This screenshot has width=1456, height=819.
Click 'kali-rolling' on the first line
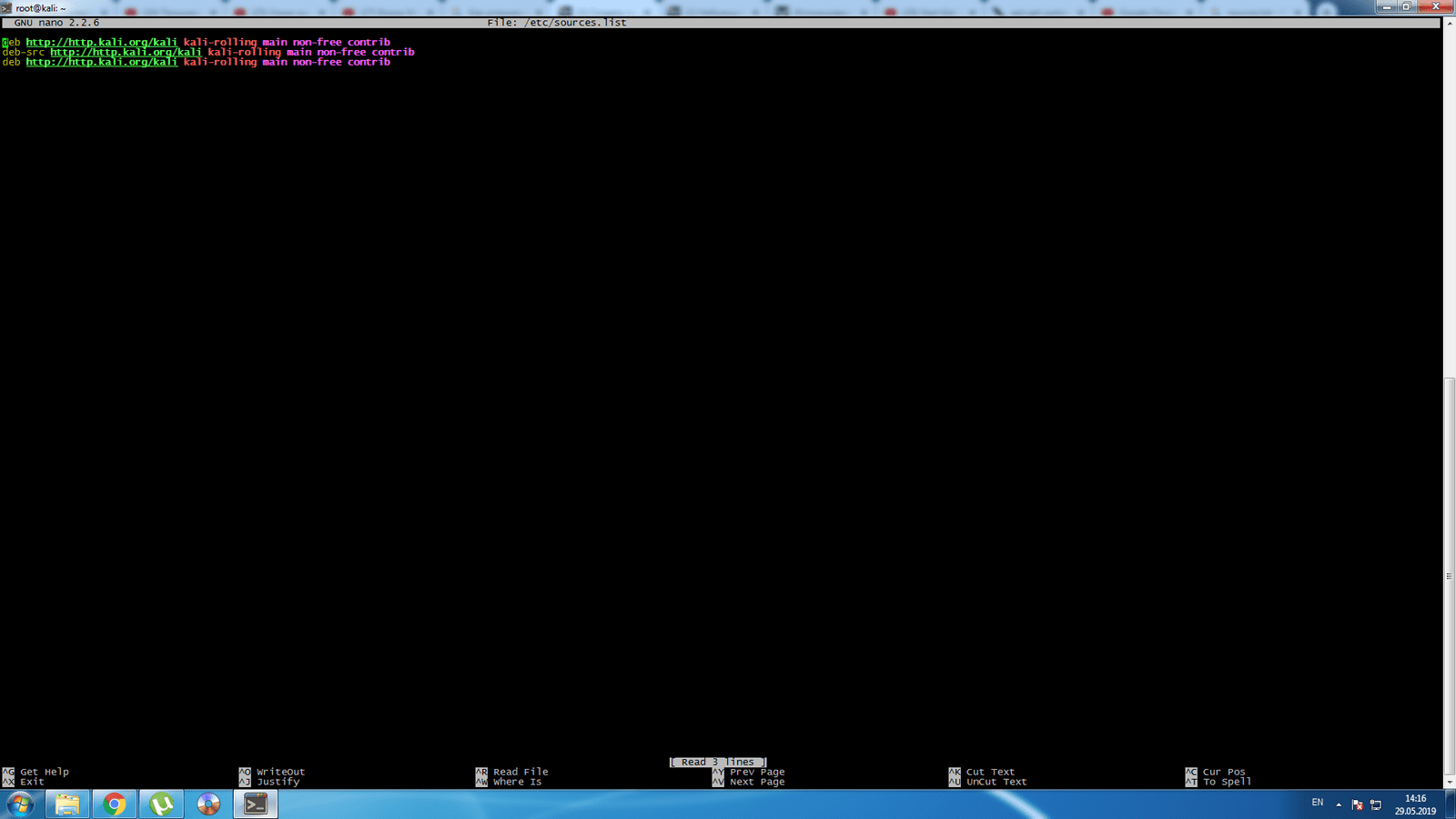(x=220, y=42)
